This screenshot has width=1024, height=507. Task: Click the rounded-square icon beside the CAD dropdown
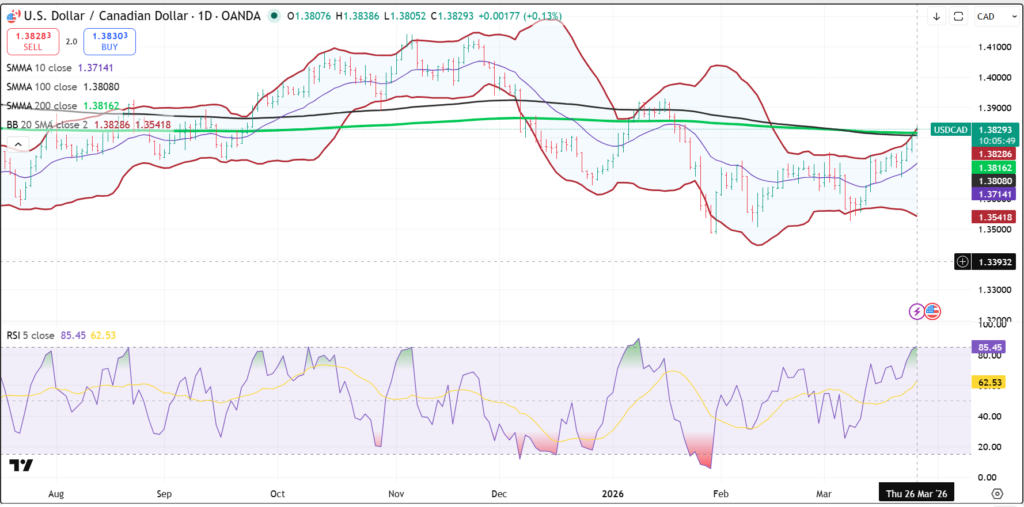(x=958, y=16)
